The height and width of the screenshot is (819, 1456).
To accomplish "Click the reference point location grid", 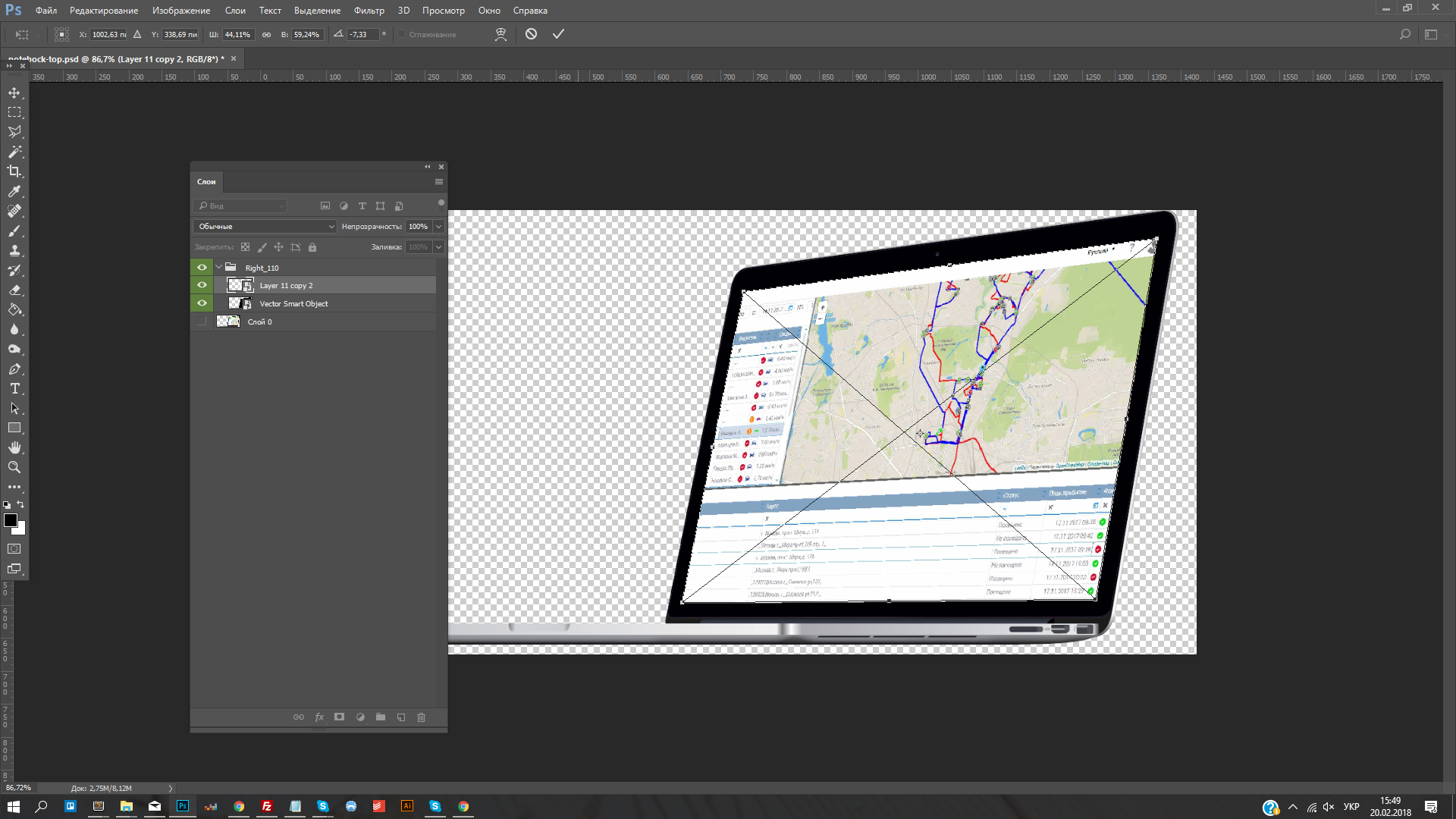I will [62, 34].
